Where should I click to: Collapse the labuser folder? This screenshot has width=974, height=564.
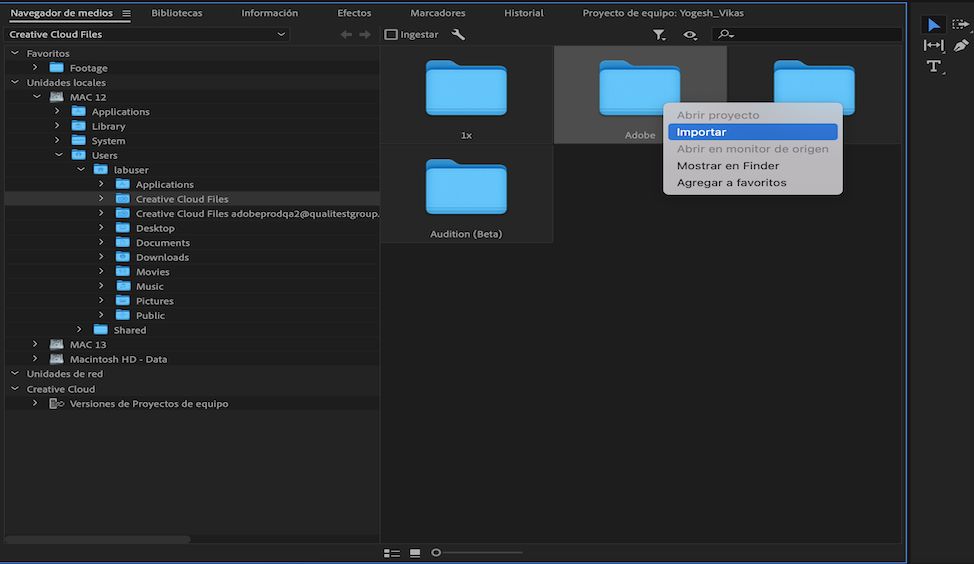[x=81, y=170]
